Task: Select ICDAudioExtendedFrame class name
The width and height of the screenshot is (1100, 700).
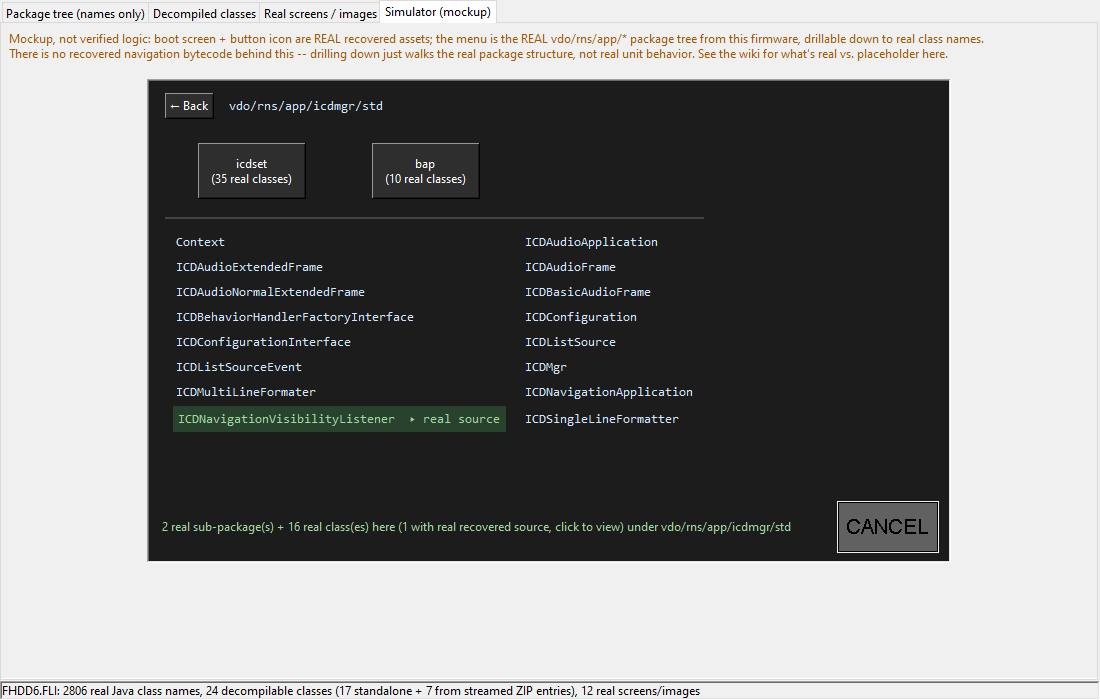Action: pyautogui.click(x=249, y=267)
